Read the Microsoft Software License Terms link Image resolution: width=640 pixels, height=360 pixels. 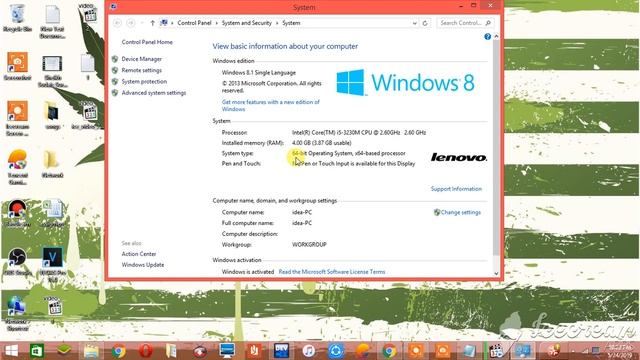coord(332,272)
